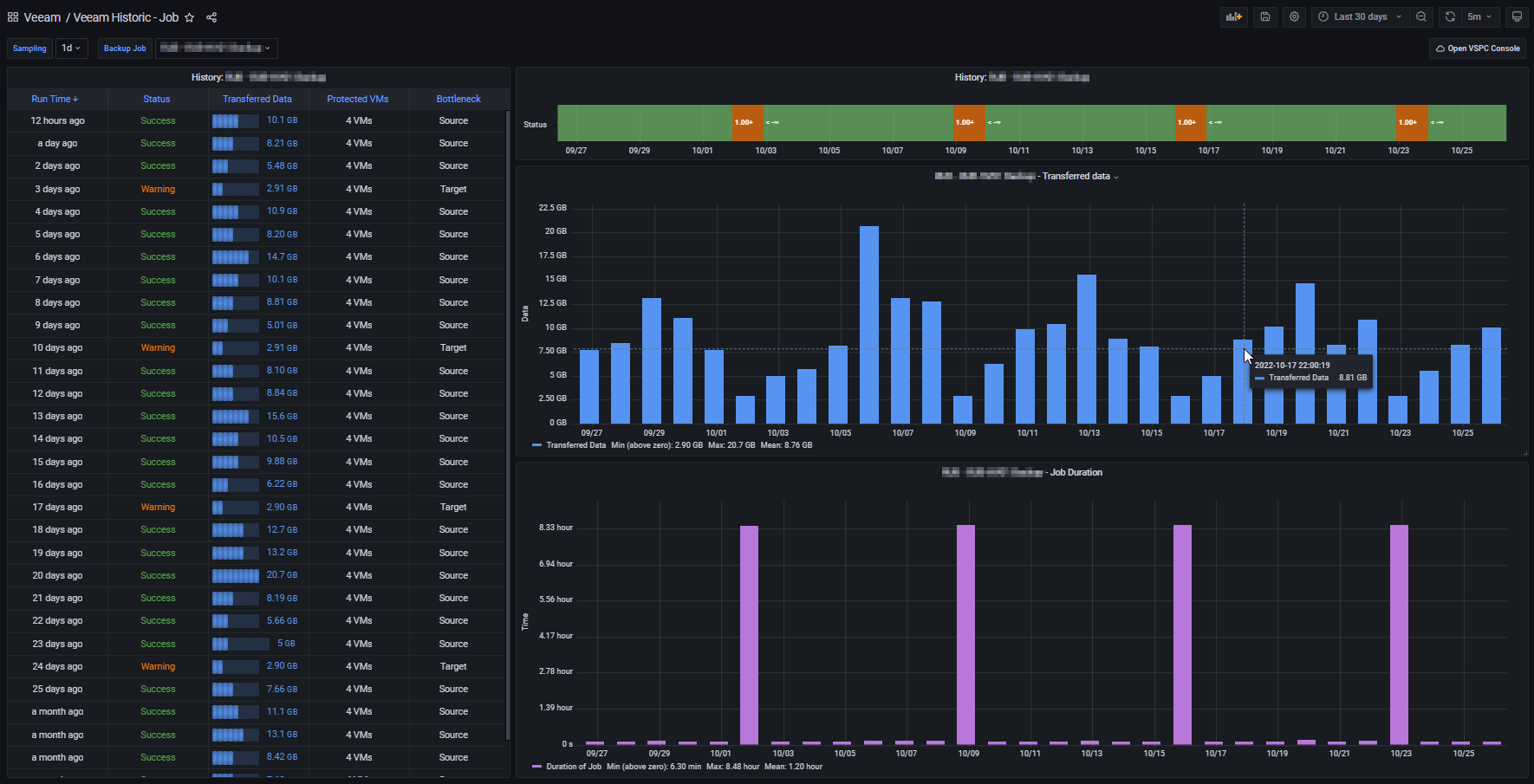Zoom out the time range with magnifier icon
This screenshot has height=784, width=1534.
(1421, 16)
